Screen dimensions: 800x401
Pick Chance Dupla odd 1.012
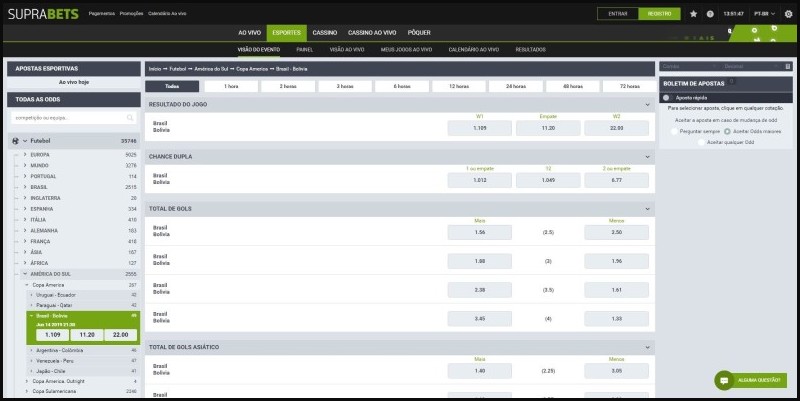click(480, 180)
